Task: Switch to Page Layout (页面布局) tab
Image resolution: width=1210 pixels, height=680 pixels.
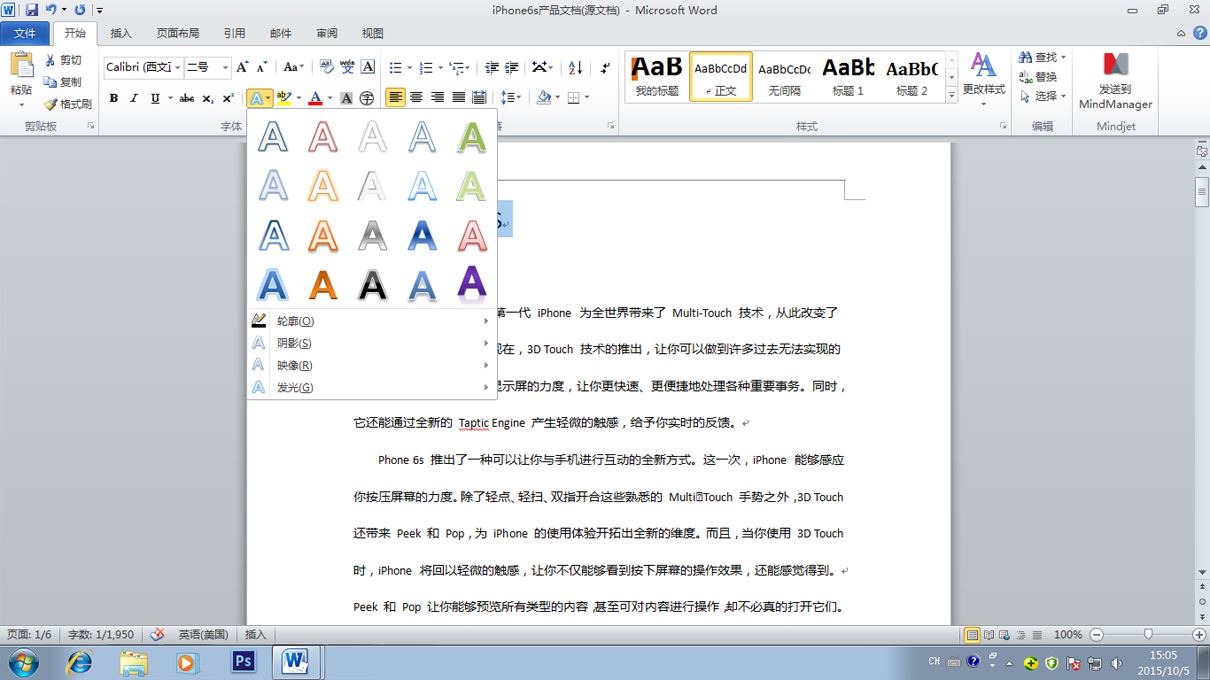Action: (178, 33)
